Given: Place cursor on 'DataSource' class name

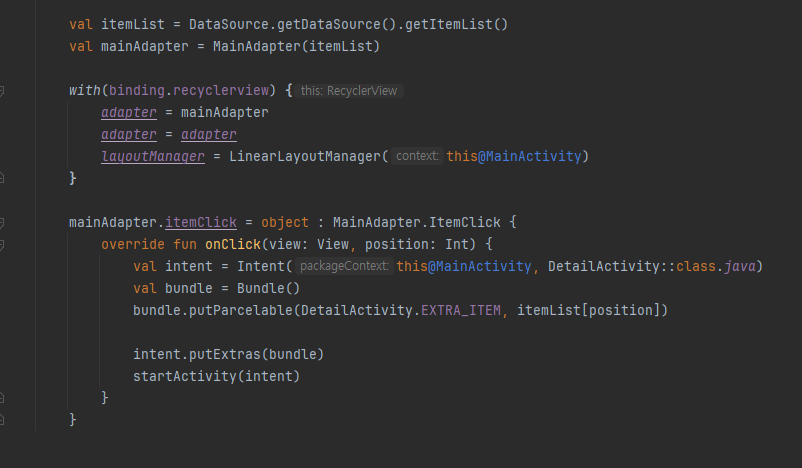Looking at the screenshot, I should click(229, 25).
